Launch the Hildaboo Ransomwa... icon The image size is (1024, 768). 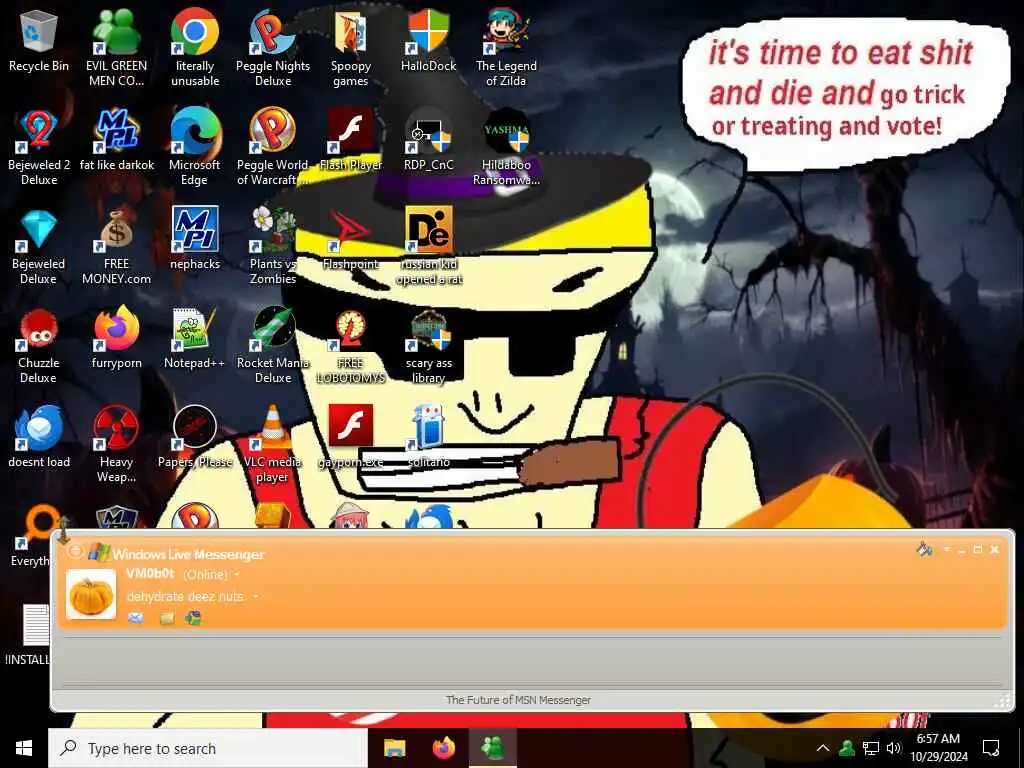(506, 146)
